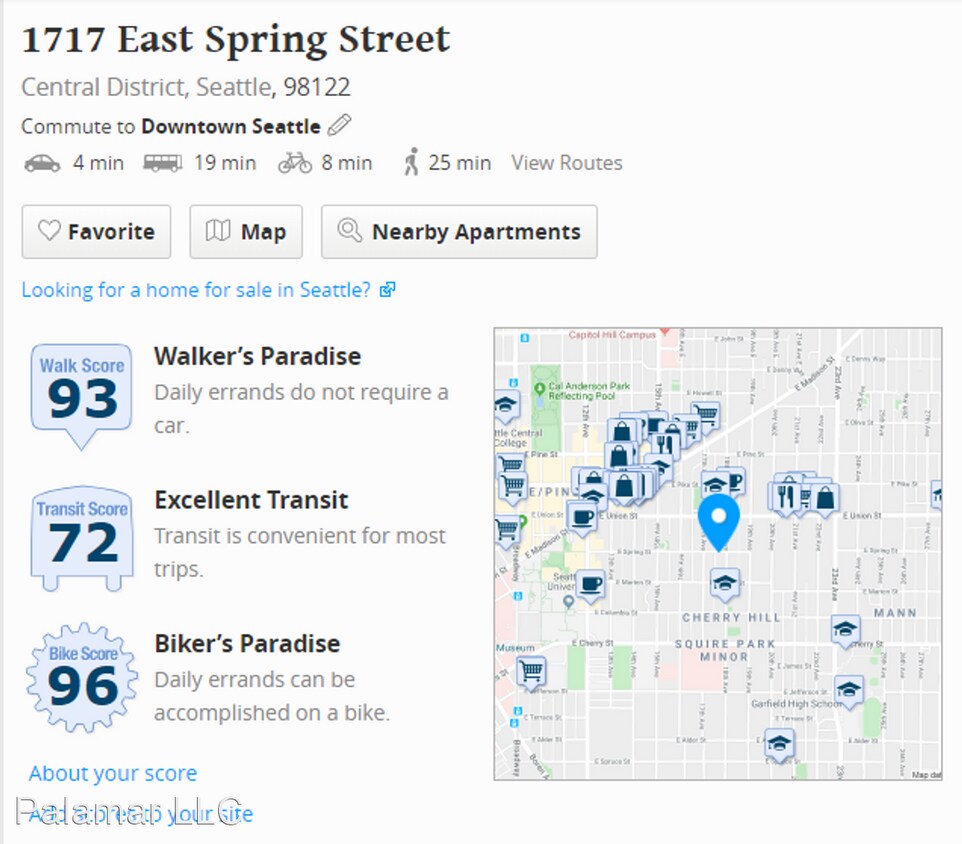Click the Transit Score 72 badge

point(82,537)
